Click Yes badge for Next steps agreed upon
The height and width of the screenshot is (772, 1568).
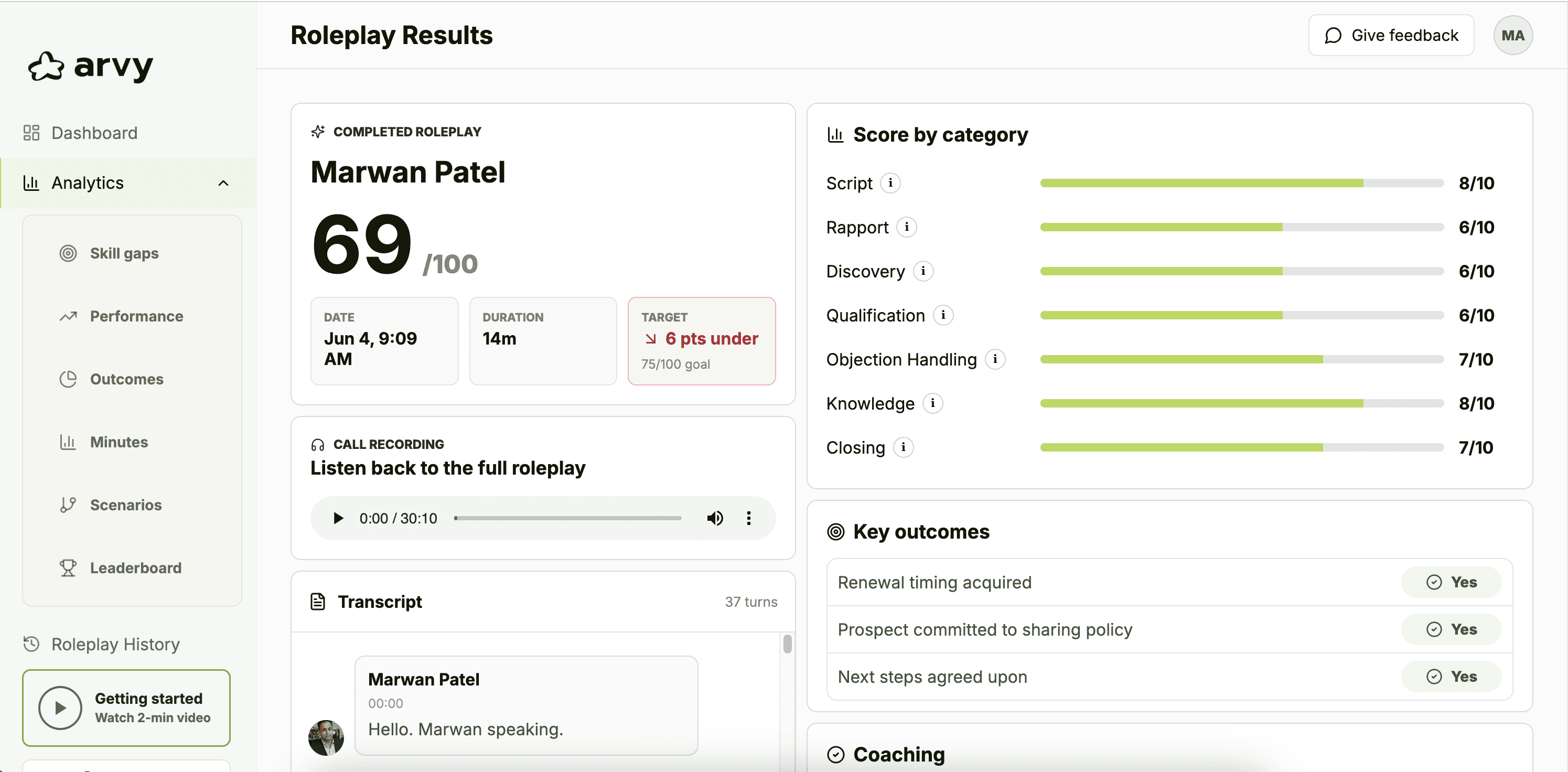point(1451,677)
